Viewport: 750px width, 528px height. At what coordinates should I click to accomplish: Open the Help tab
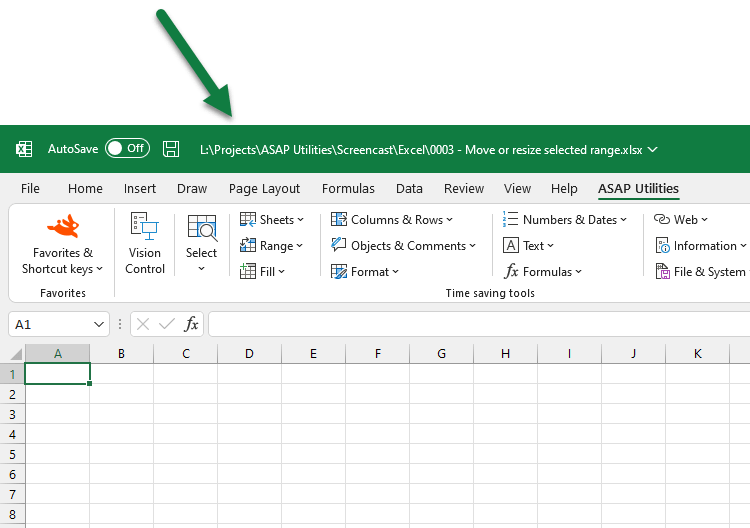pos(564,188)
